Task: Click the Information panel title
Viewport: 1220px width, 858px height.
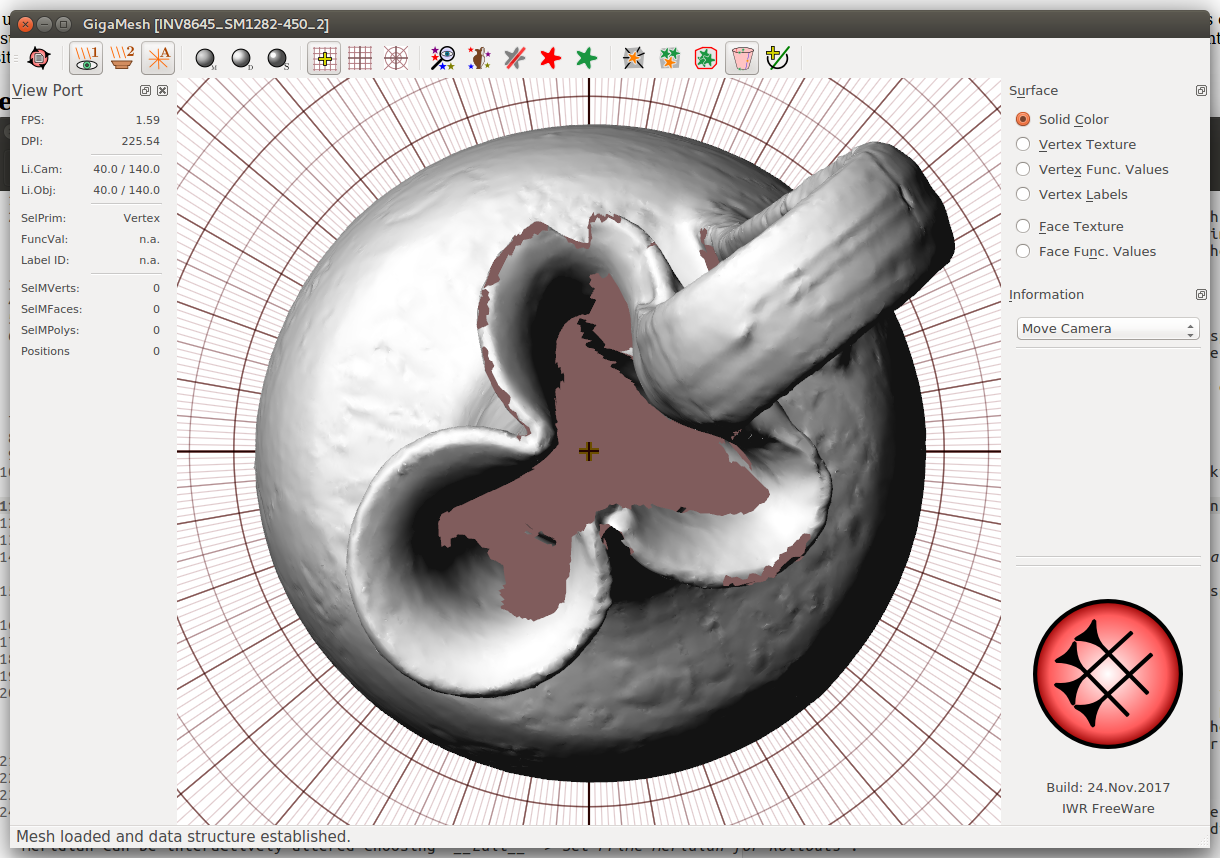Action: click(x=1046, y=294)
